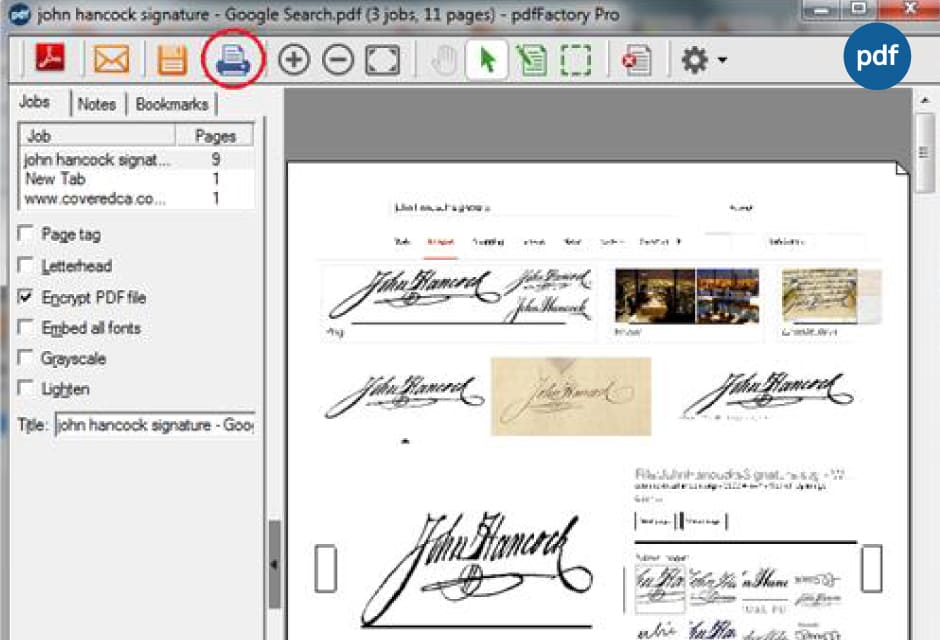The height and width of the screenshot is (640, 940).
Task: Open the Notes tab
Action: tap(97, 103)
